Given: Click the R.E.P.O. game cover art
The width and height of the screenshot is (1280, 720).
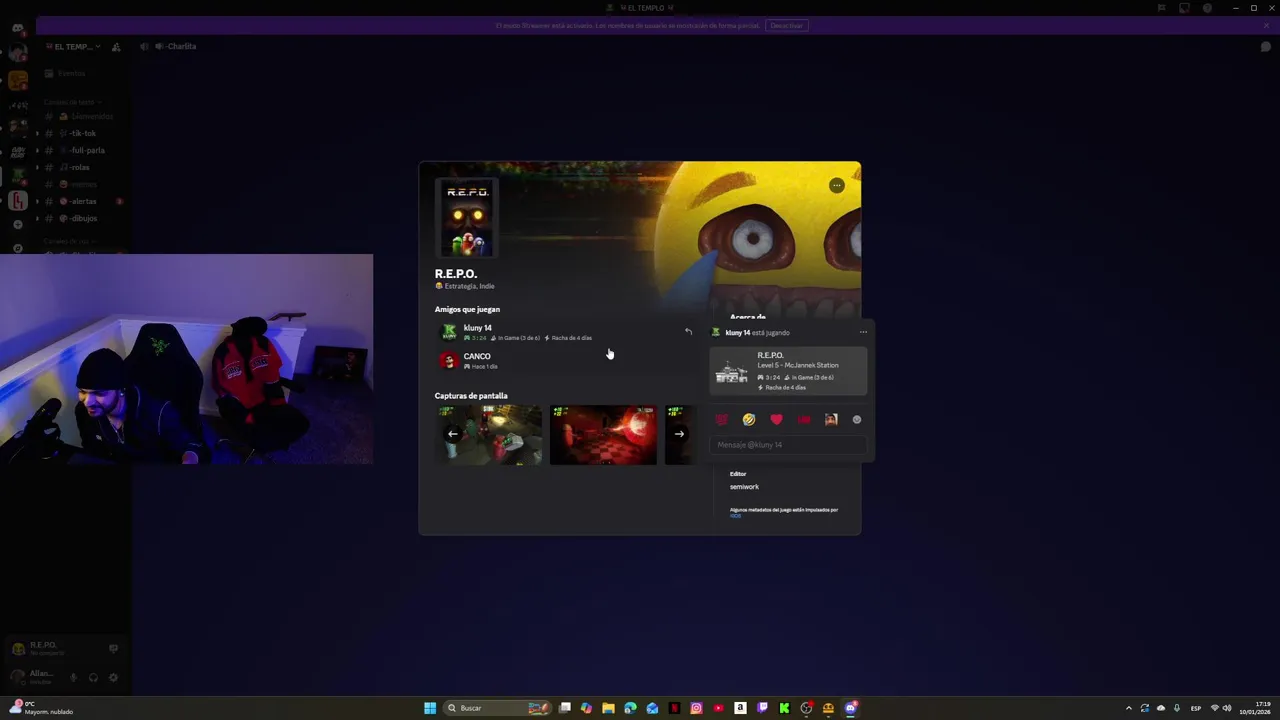Looking at the screenshot, I should coord(467,218).
